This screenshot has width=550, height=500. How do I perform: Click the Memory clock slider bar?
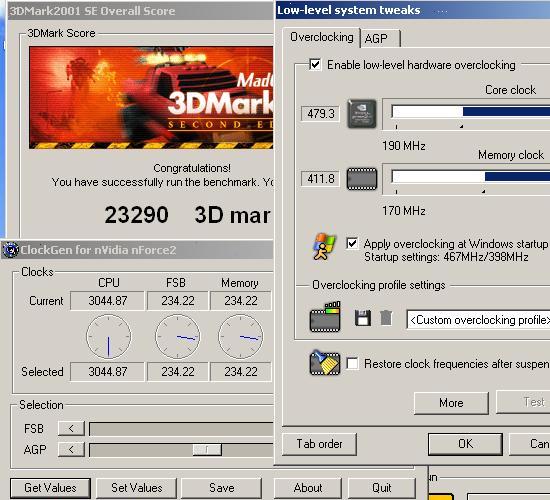pyautogui.click(x=471, y=177)
